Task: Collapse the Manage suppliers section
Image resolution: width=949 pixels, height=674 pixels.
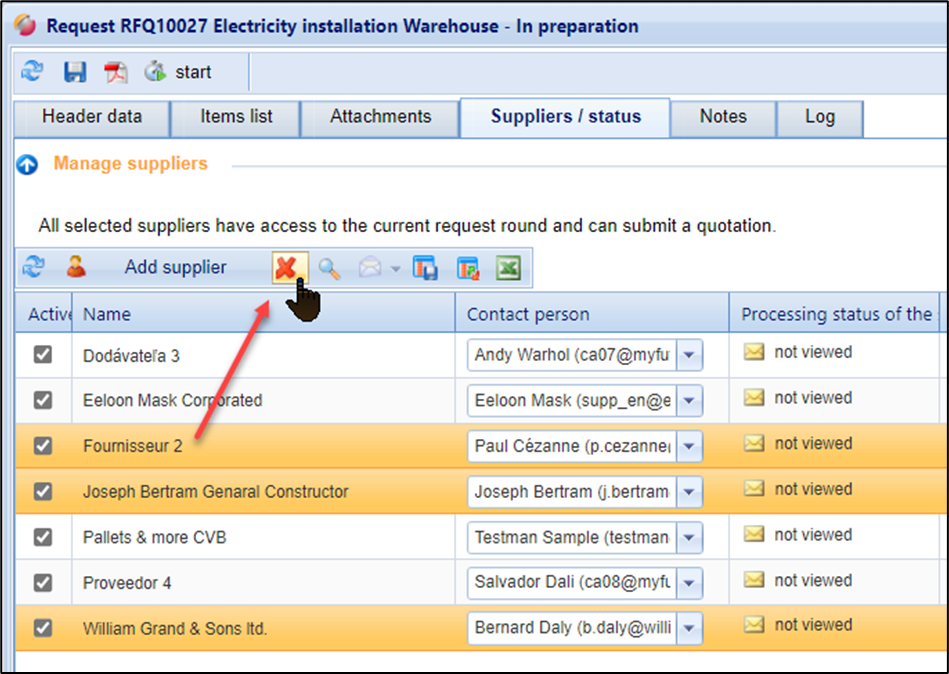Action: coord(28,164)
